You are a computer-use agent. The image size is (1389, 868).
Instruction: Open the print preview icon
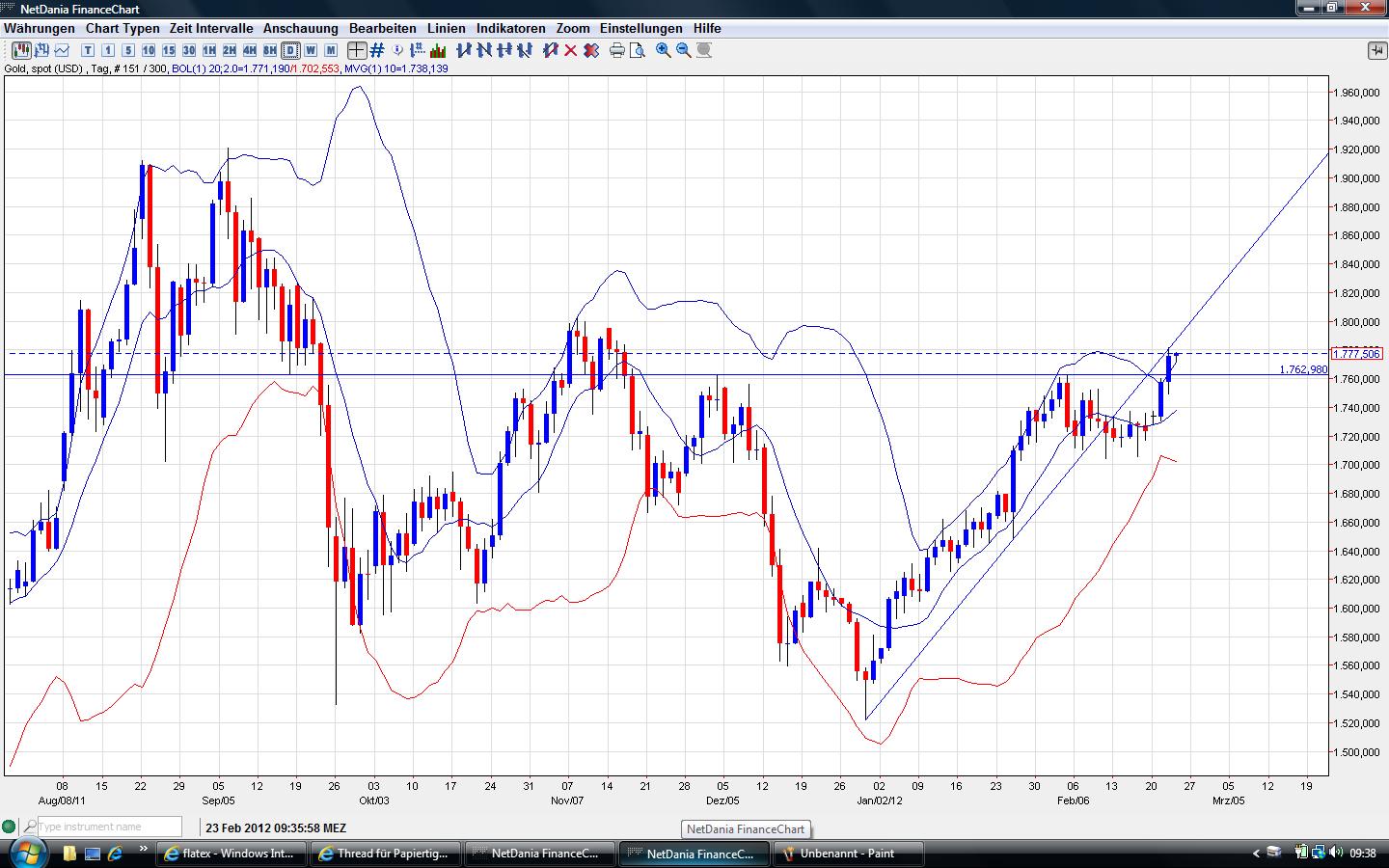(637, 50)
